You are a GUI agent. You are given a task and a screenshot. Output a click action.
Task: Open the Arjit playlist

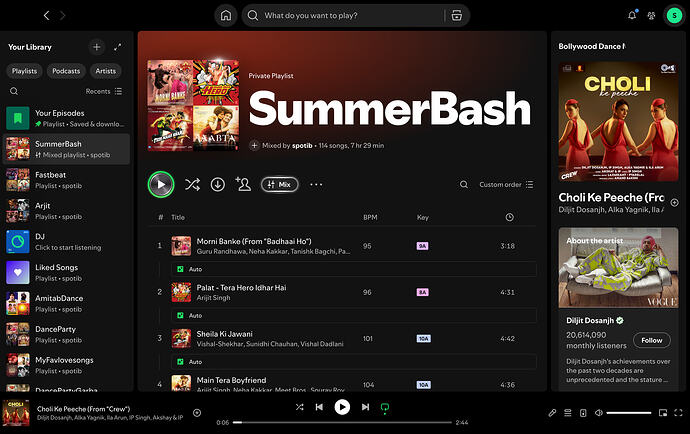pyautogui.click(x=66, y=211)
